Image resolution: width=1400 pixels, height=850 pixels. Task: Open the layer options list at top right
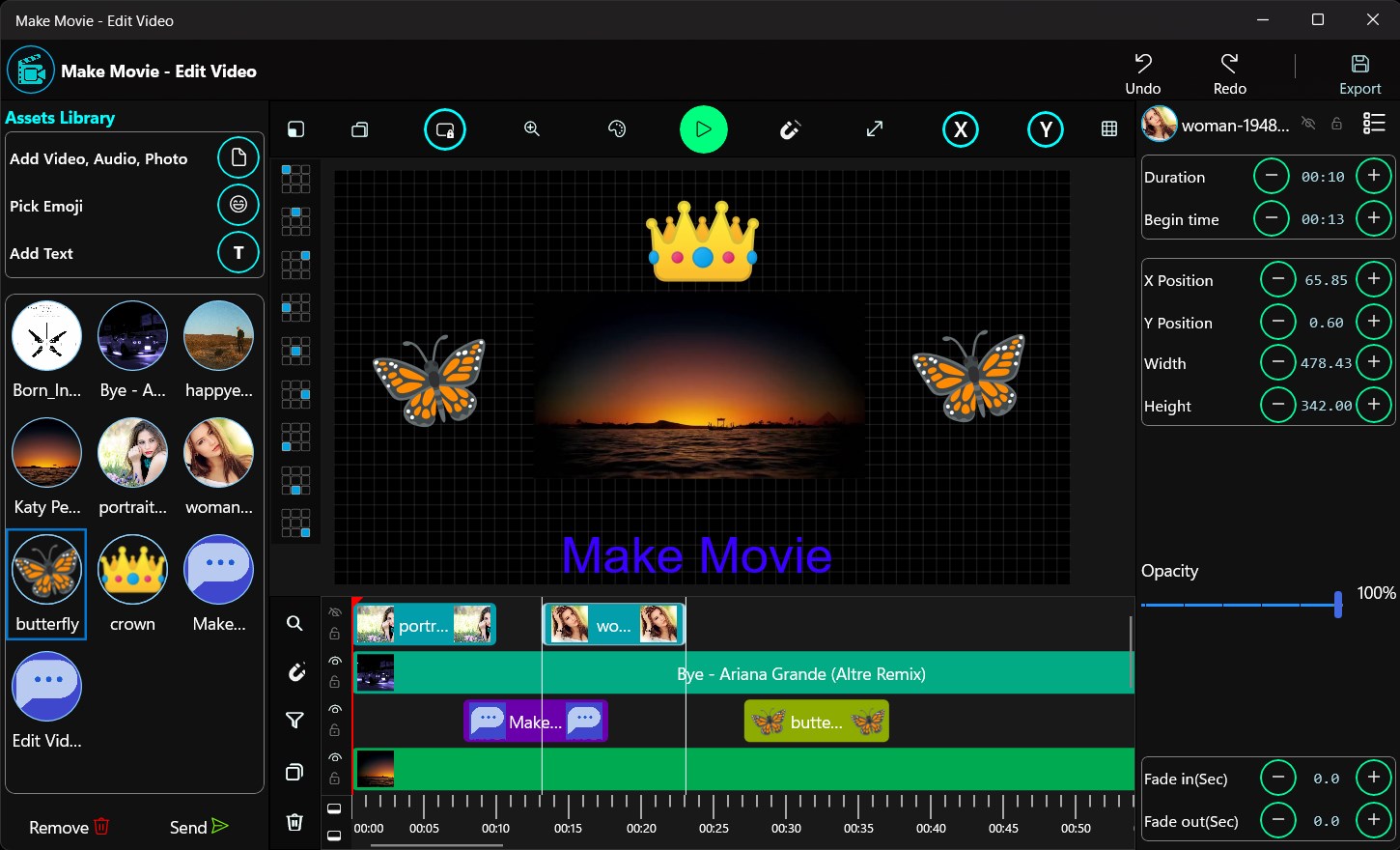(x=1375, y=123)
